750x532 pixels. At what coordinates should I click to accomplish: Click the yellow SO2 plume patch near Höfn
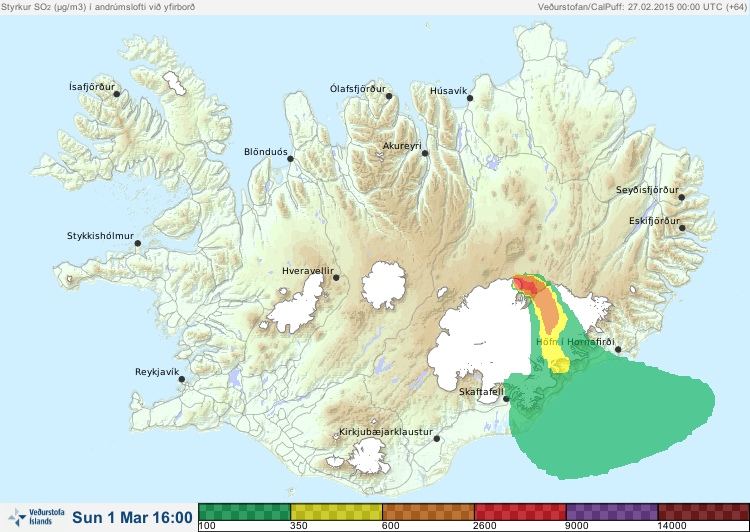coord(558,364)
